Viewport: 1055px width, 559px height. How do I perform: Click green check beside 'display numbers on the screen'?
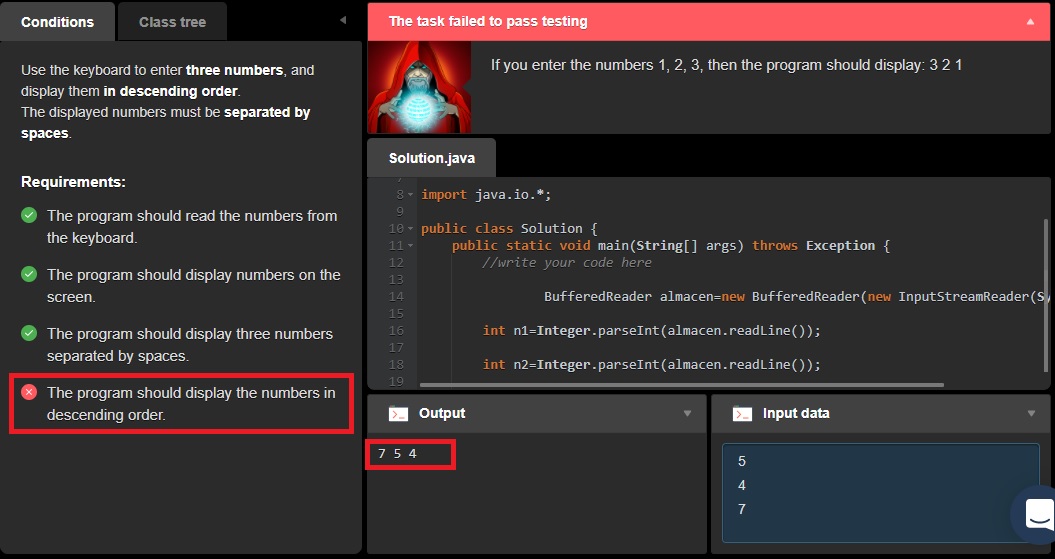point(29,274)
